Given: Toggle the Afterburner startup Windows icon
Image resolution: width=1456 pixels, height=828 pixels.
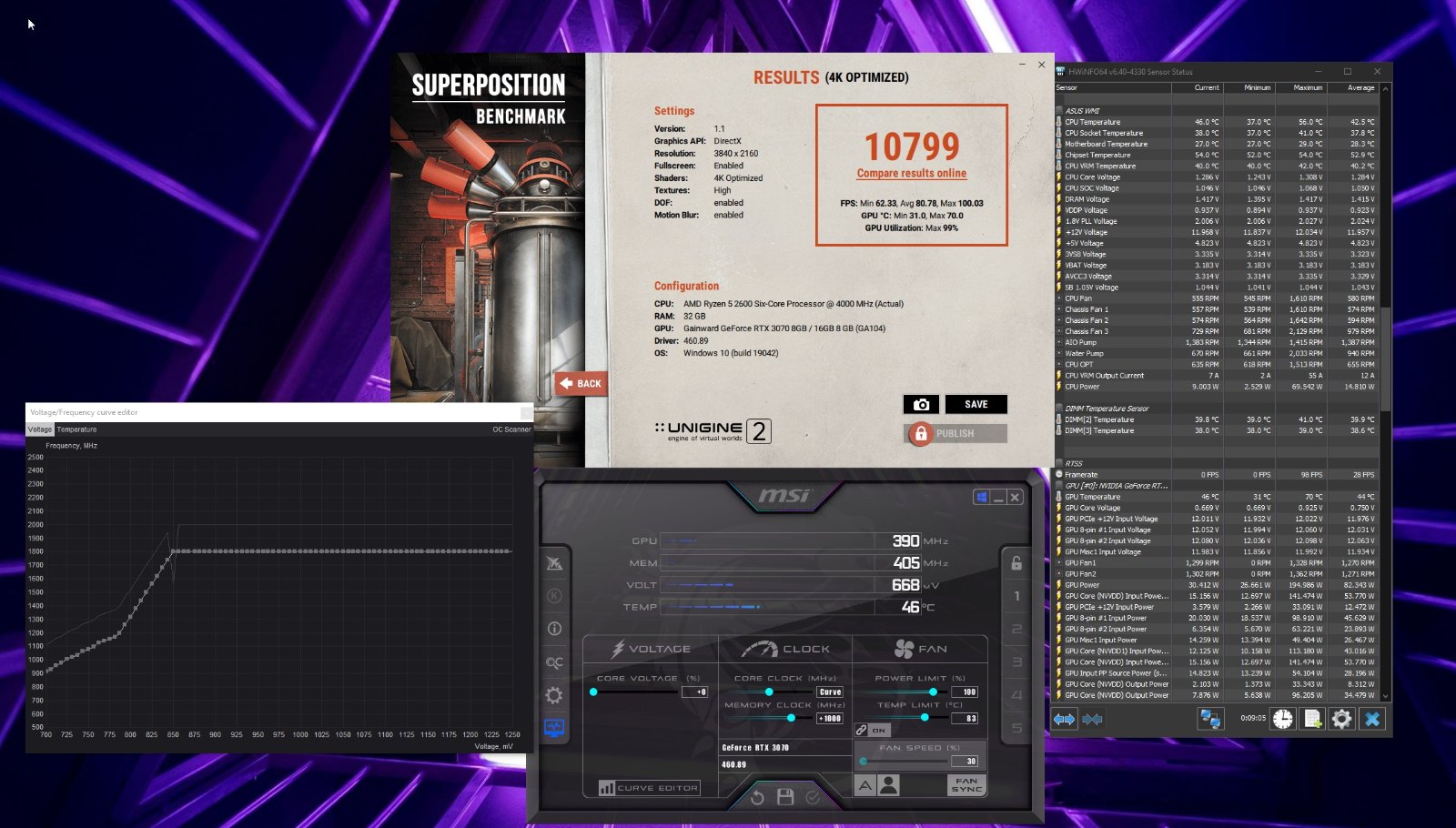Looking at the screenshot, I should point(981,497).
